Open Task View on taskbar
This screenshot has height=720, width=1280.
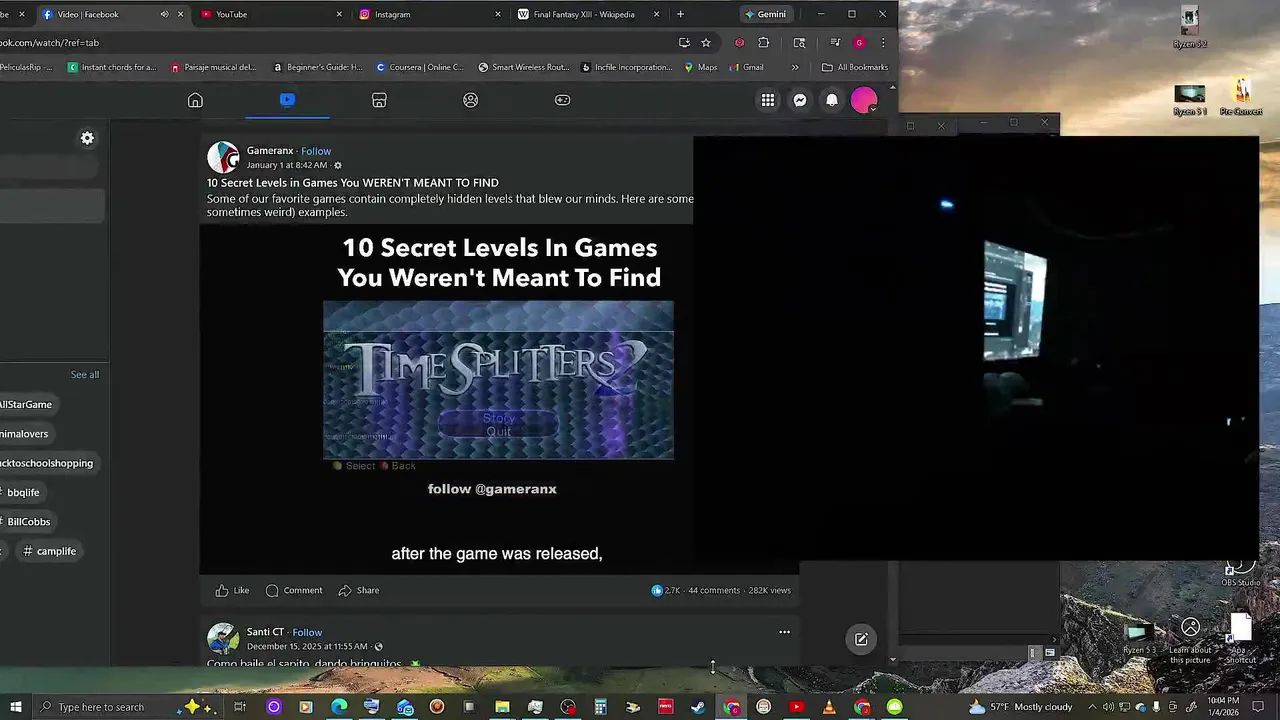tap(240, 707)
